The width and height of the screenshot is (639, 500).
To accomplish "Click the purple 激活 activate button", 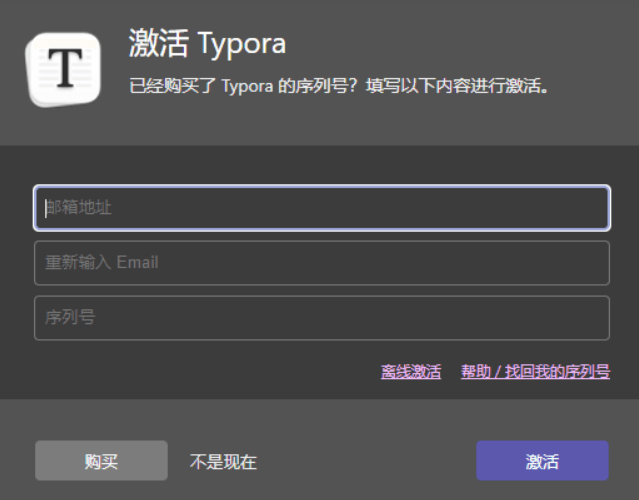I will pos(542,460).
